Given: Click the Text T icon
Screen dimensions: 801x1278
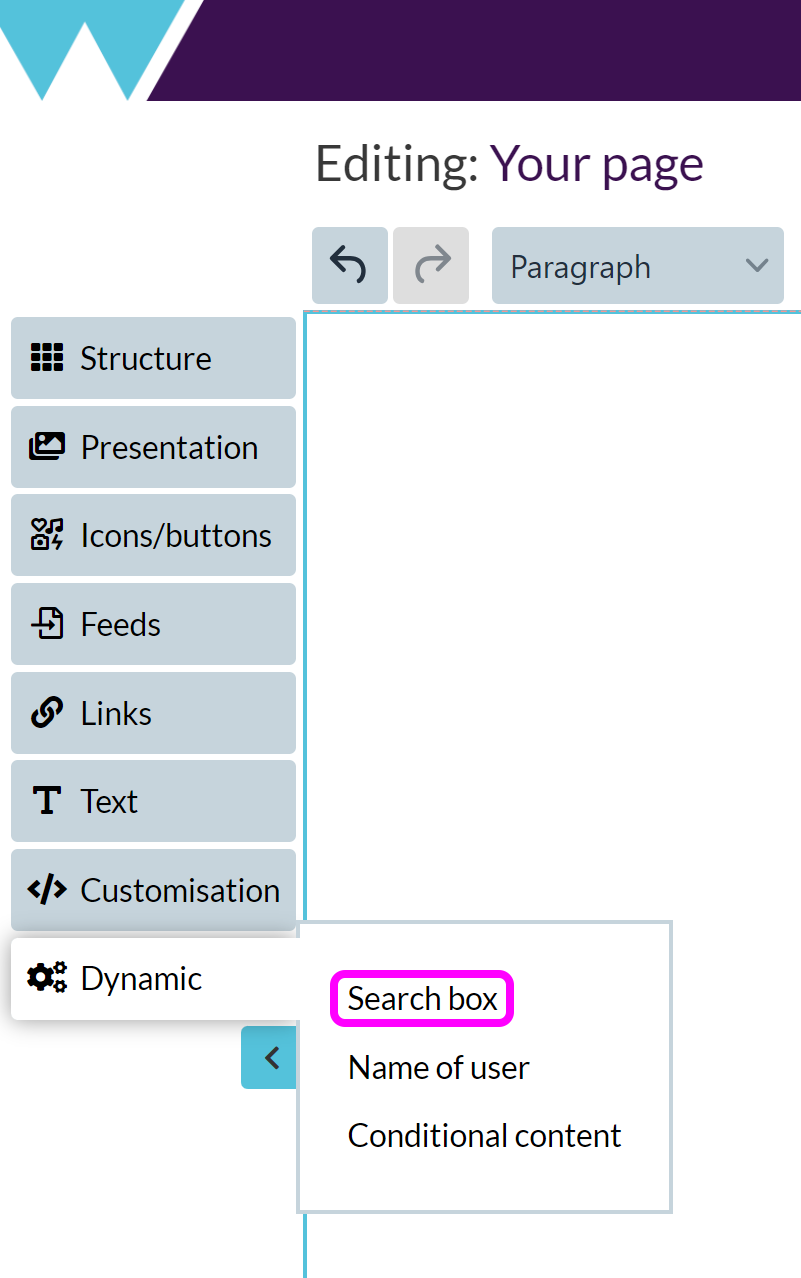Looking at the screenshot, I should coord(47,801).
